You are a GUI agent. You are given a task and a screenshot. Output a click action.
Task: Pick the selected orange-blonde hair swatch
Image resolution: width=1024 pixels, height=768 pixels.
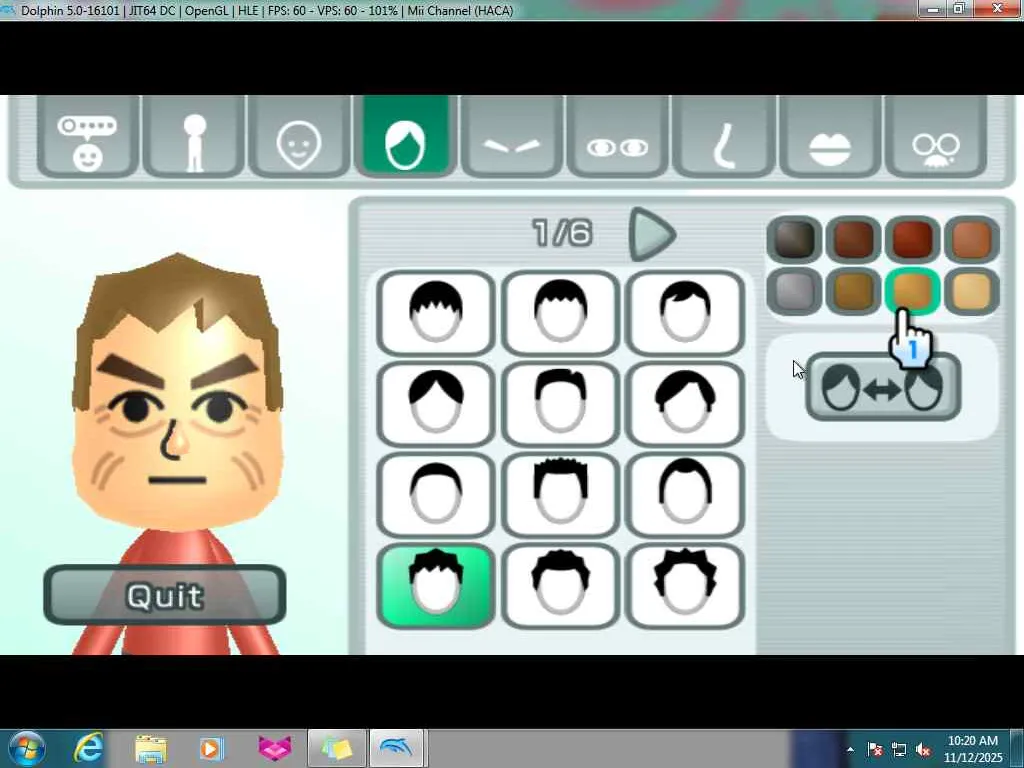click(x=912, y=291)
